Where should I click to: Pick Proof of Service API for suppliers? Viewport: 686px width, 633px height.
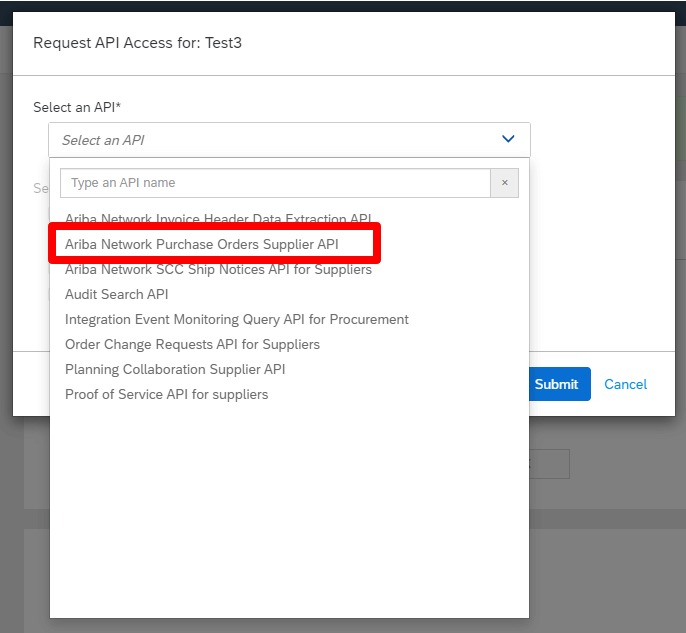tap(167, 394)
